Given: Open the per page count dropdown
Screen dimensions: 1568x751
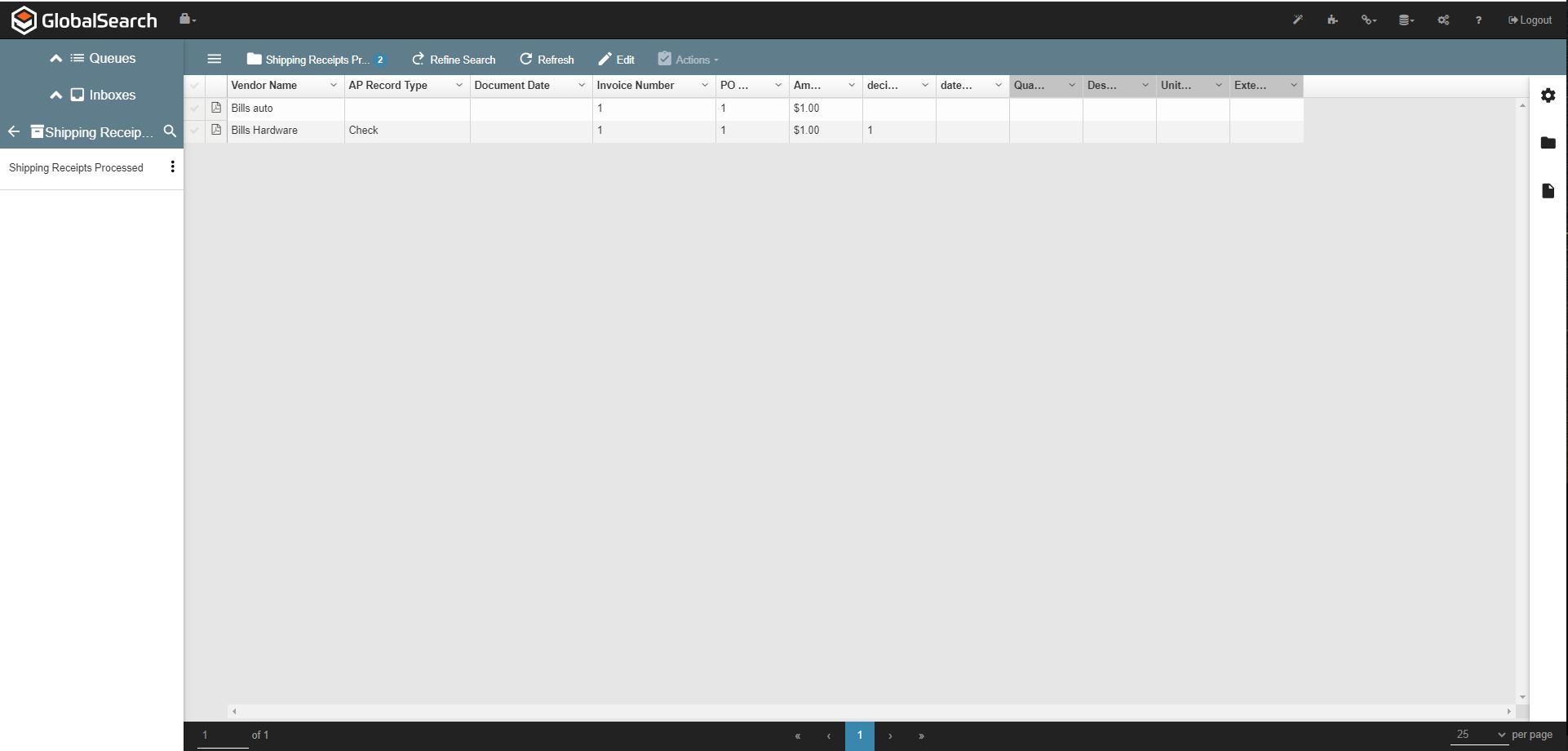Looking at the screenshot, I should 1479,735.
